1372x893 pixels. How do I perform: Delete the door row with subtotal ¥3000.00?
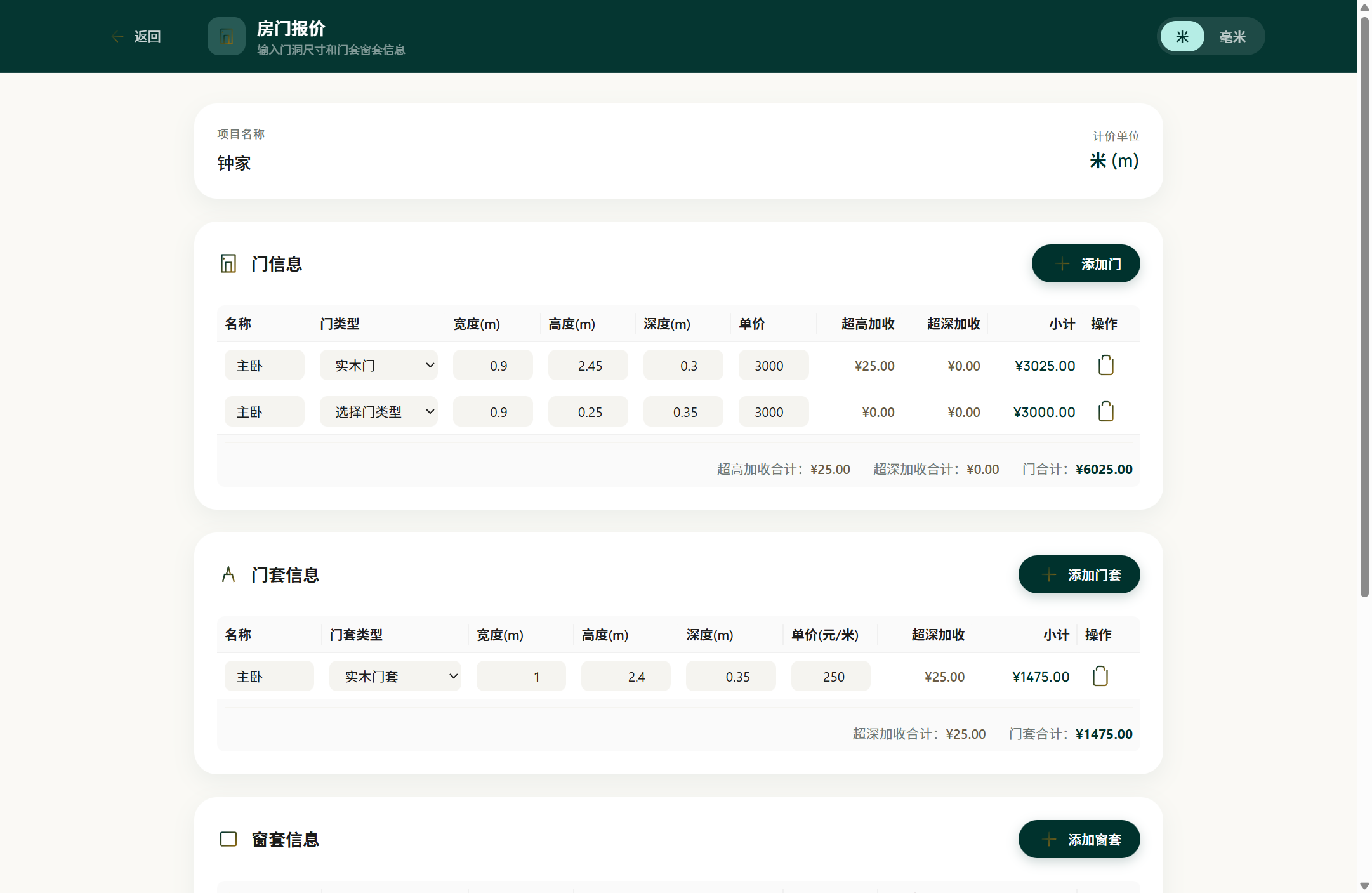pyautogui.click(x=1105, y=411)
